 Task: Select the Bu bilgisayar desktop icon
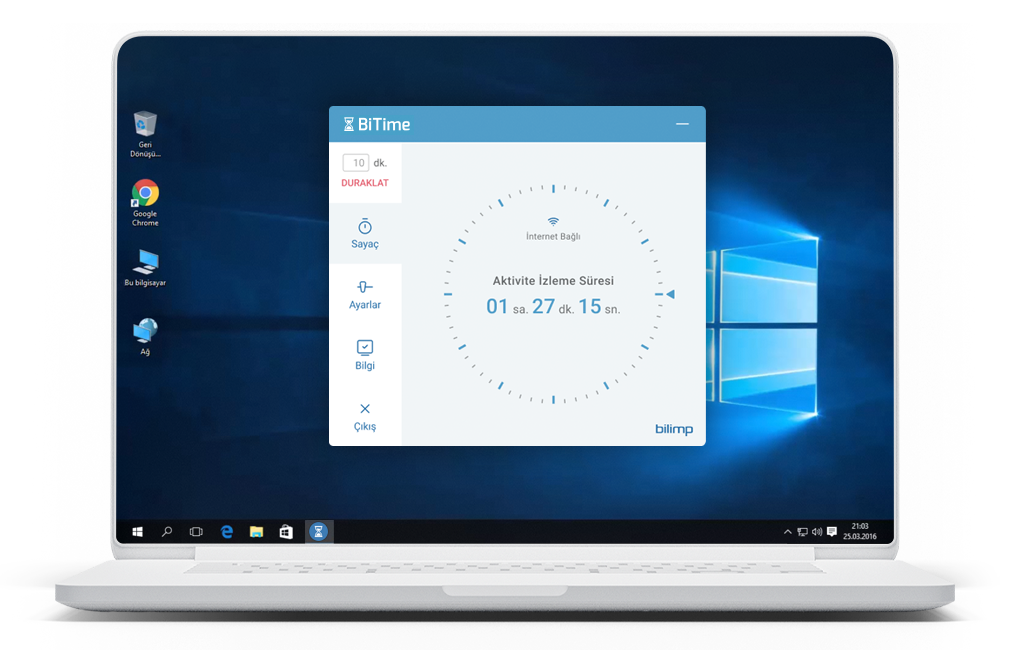click(x=145, y=263)
